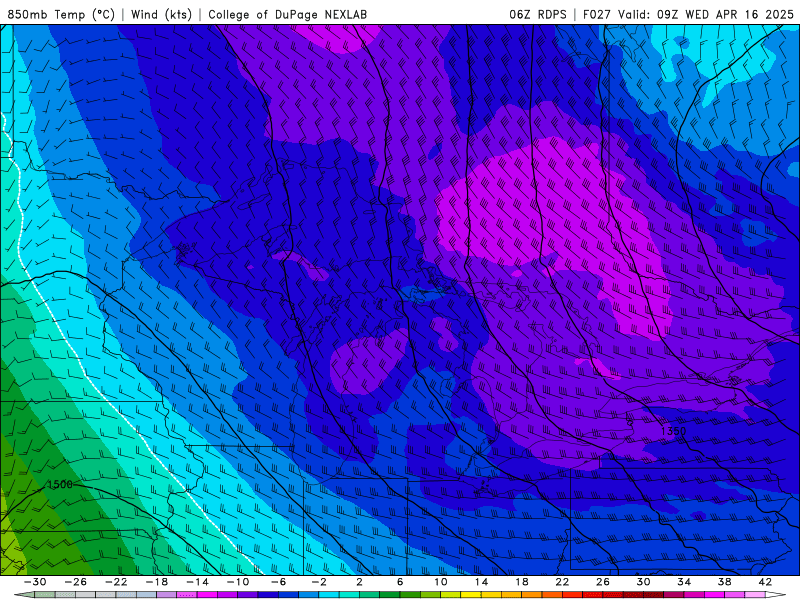Click the -18 color scale label
The image size is (800, 600).
pos(157,582)
